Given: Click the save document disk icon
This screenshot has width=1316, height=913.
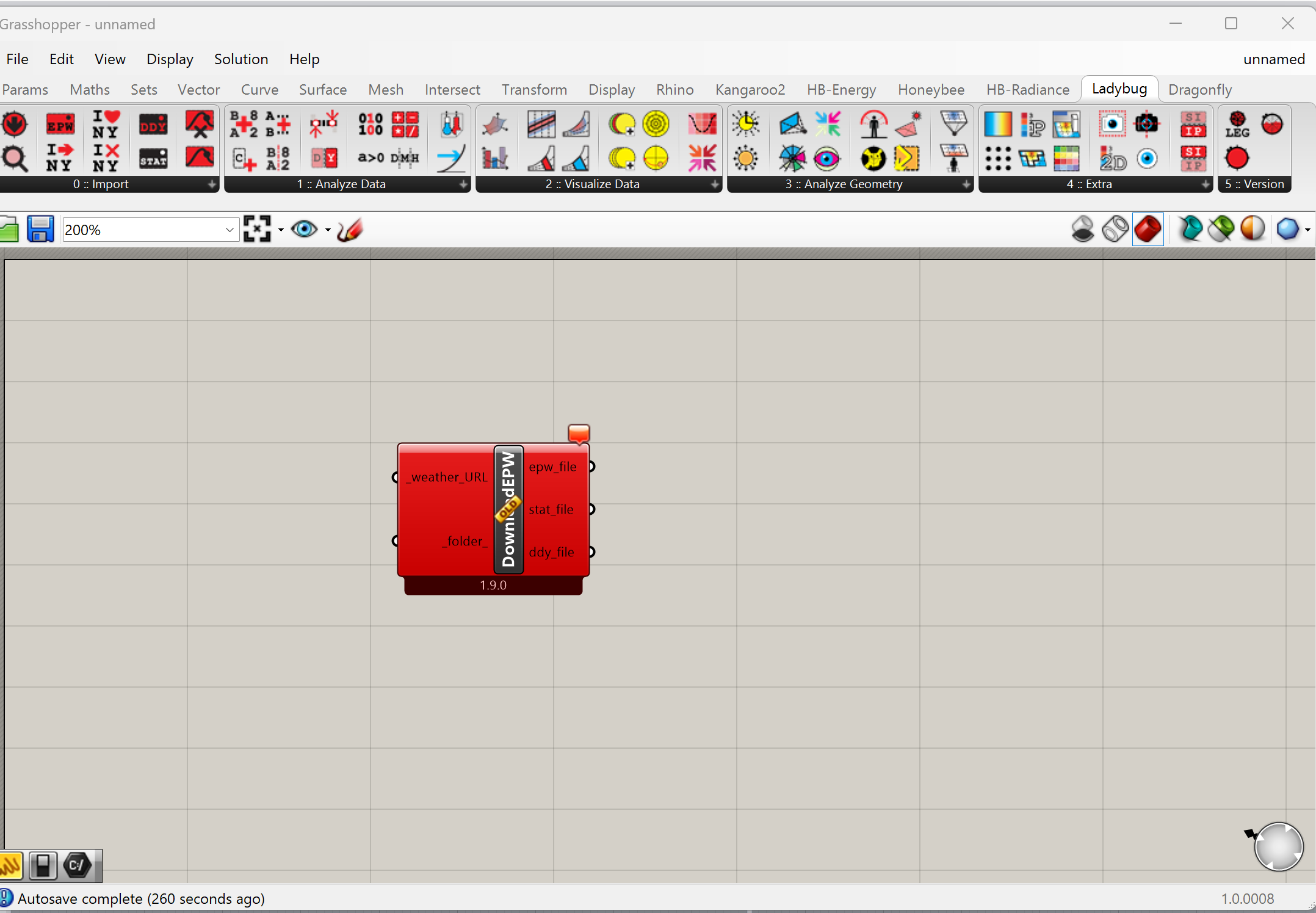Looking at the screenshot, I should 40,230.
